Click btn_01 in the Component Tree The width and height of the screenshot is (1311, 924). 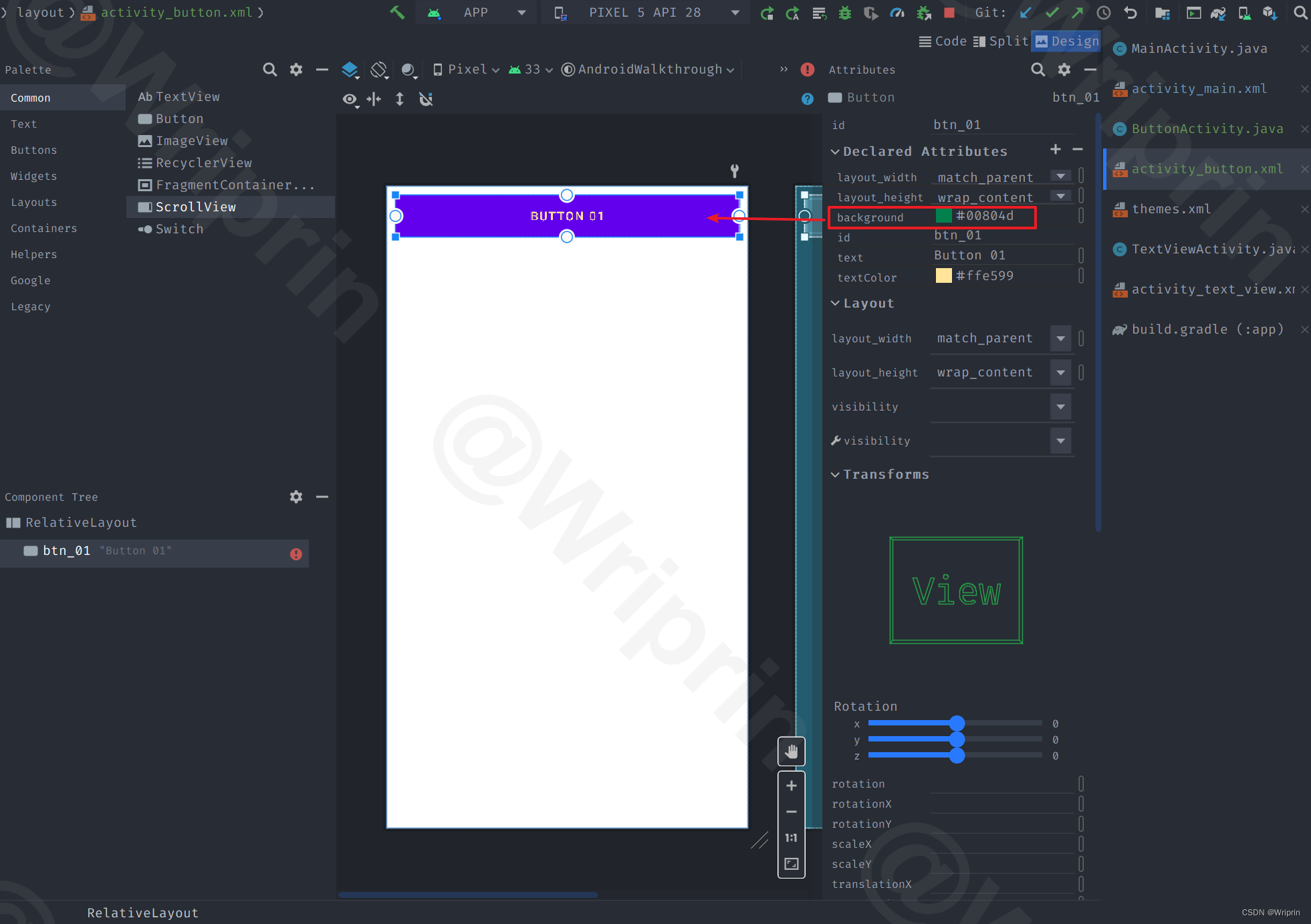coord(65,550)
